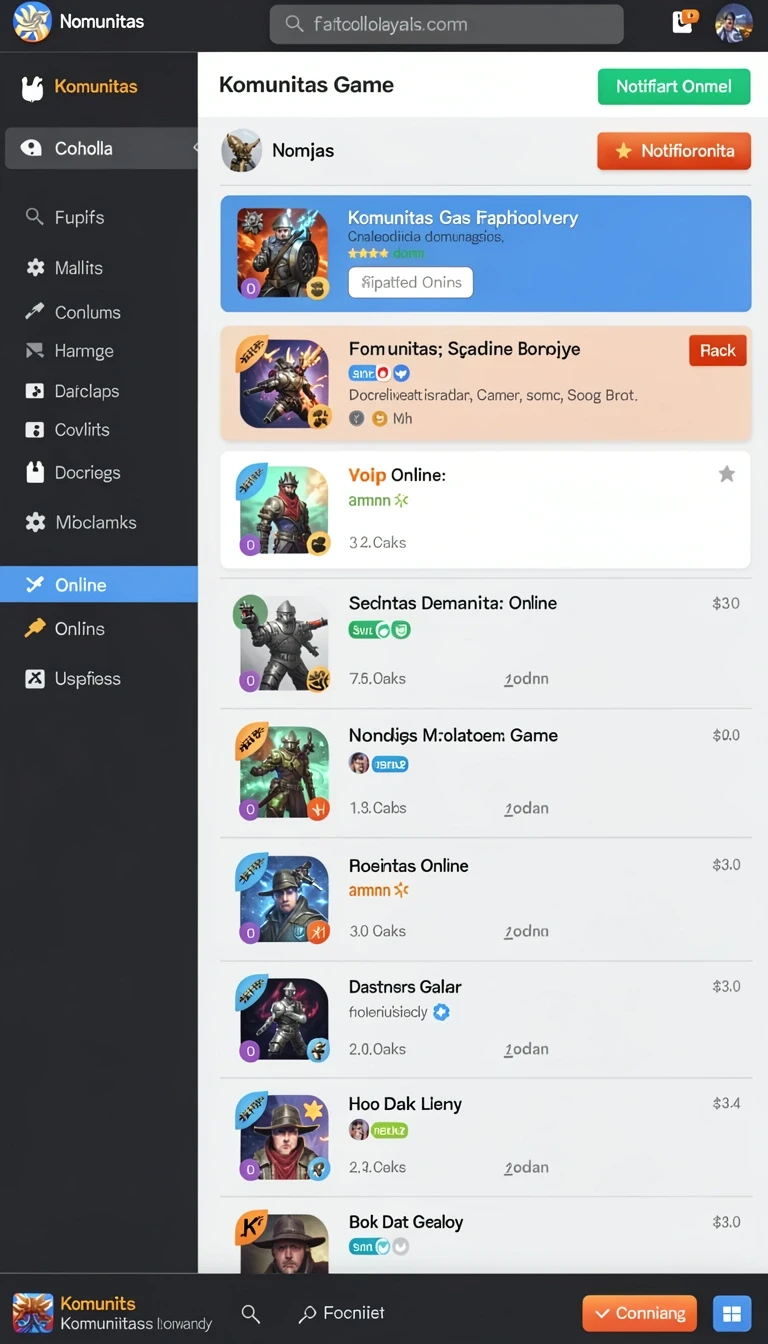Select Komunitas in the sidebar
This screenshot has width=768, height=1344.
tap(98, 87)
